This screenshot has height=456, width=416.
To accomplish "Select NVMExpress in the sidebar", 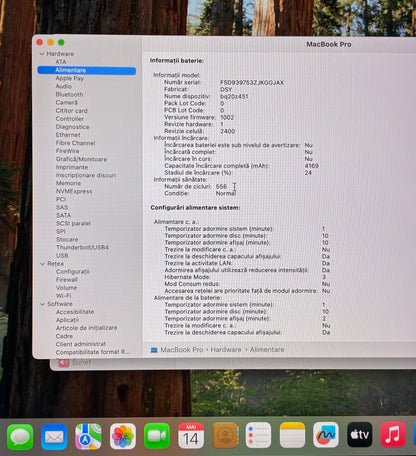I will tap(74, 191).
